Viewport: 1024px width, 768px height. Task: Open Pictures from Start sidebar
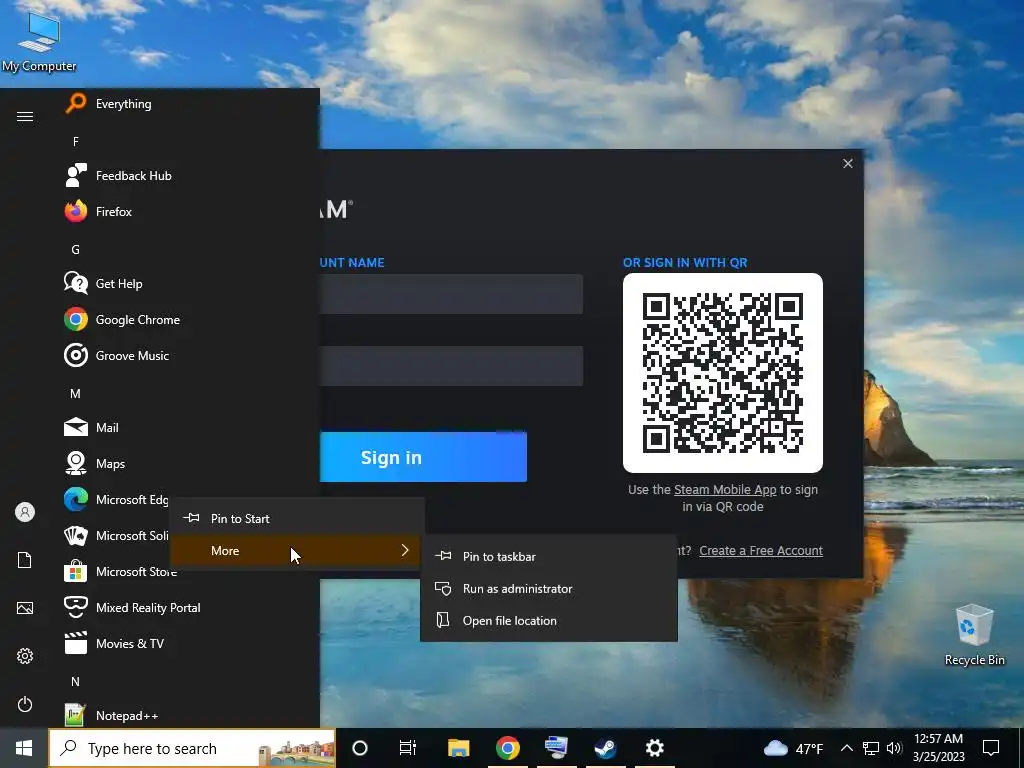pyautogui.click(x=25, y=608)
